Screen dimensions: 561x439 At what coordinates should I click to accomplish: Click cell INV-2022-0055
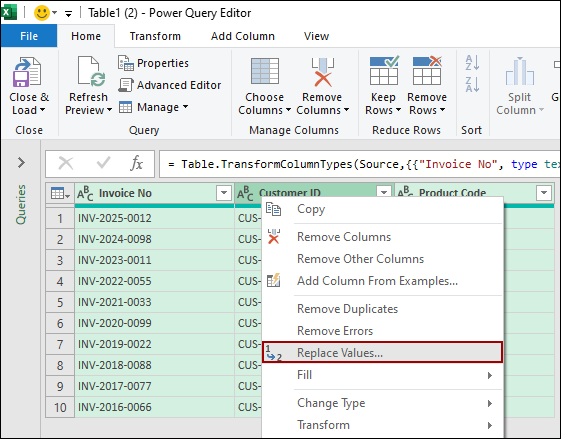tap(154, 281)
